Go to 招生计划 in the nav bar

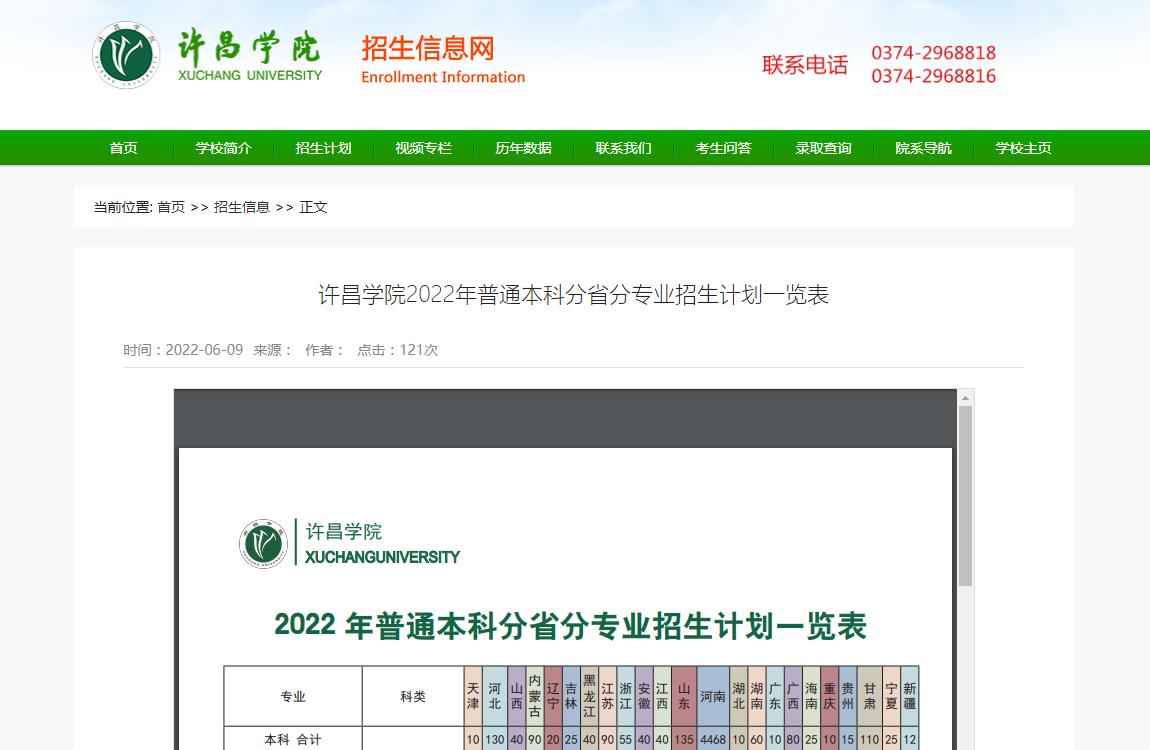pos(323,148)
